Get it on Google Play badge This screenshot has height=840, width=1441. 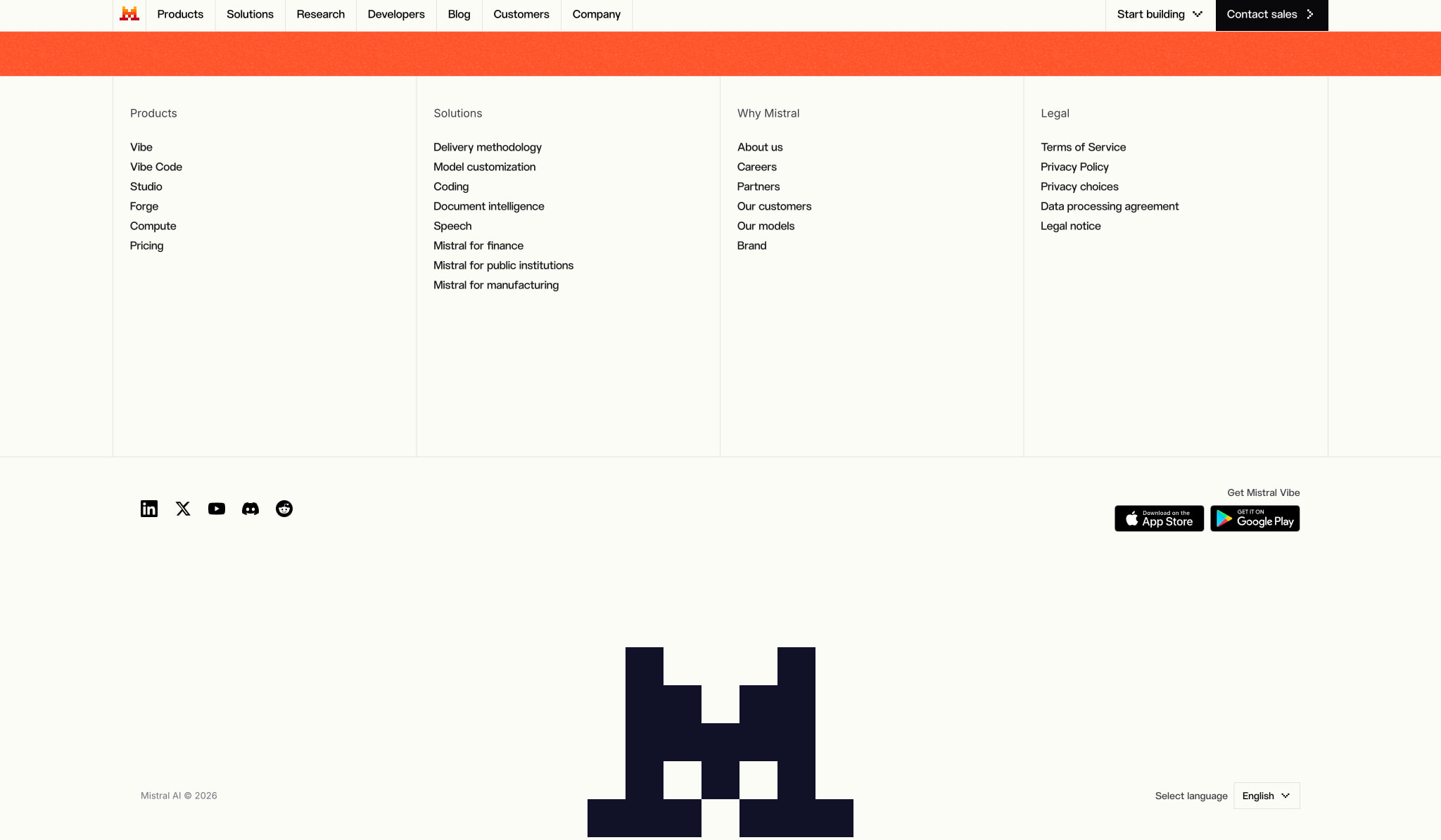pyautogui.click(x=1255, y=518)
